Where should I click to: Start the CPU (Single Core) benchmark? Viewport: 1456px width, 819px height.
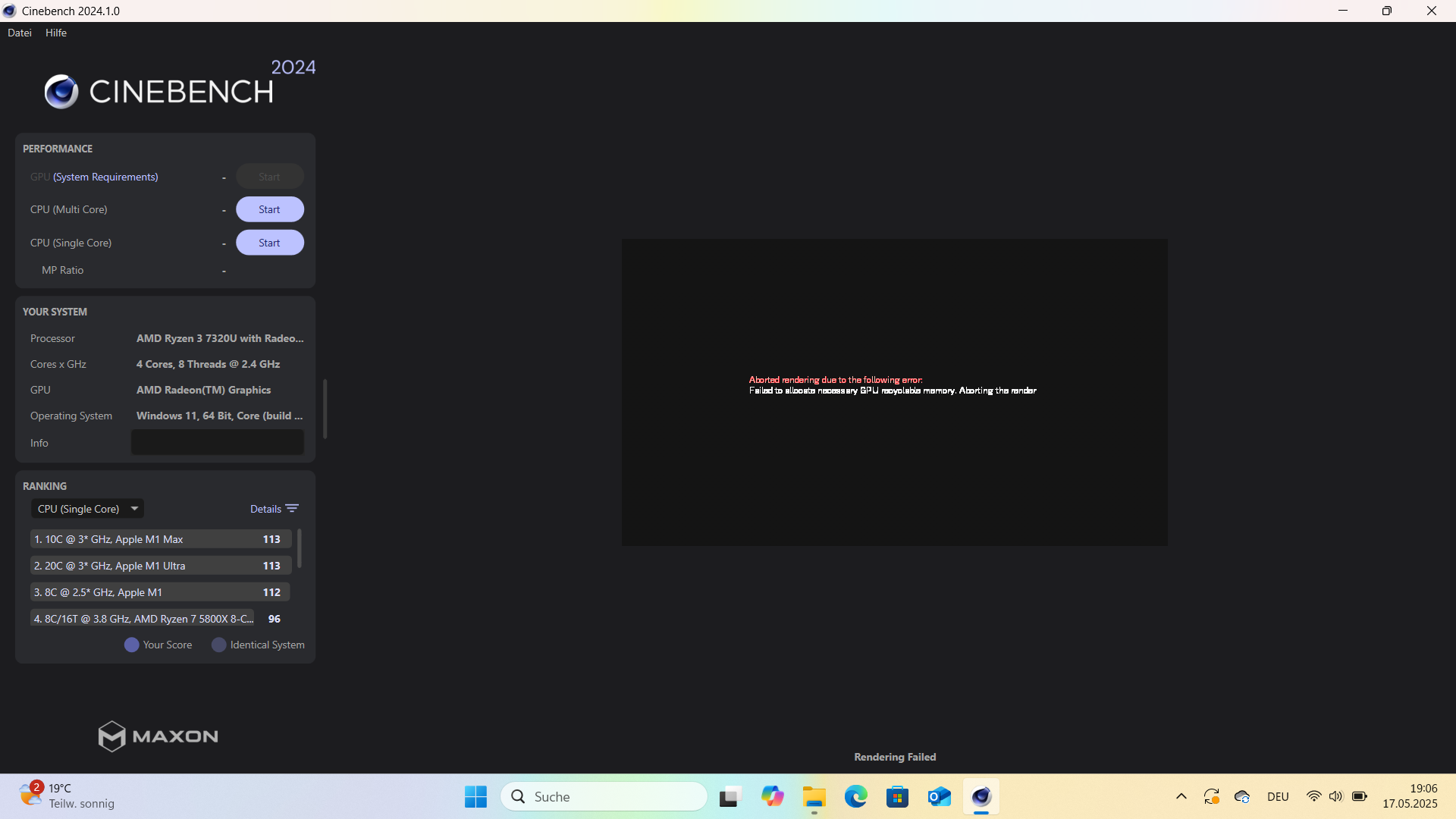(x=269, y=242)
